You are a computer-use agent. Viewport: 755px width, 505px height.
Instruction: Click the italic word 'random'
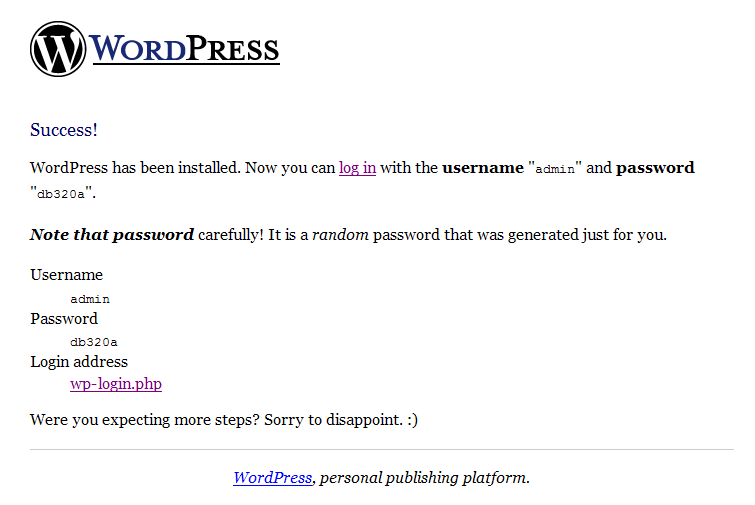tap(340, 235)
